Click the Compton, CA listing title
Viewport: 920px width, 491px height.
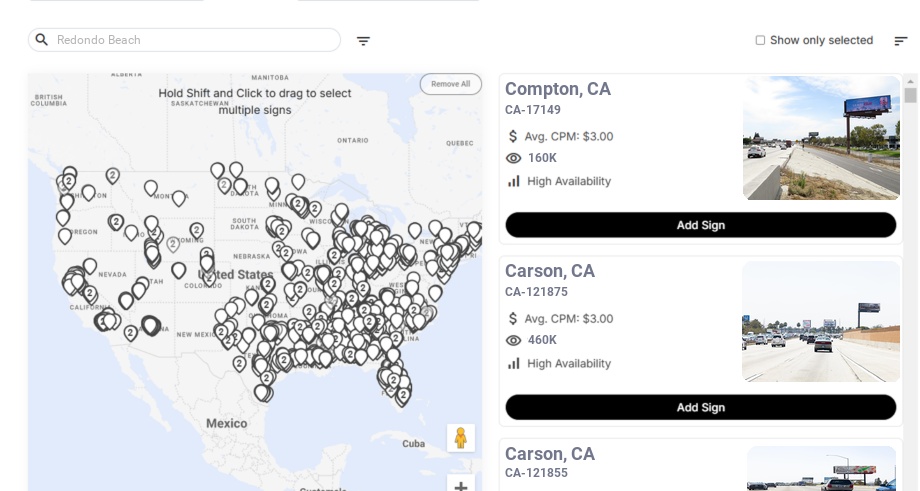558,89
